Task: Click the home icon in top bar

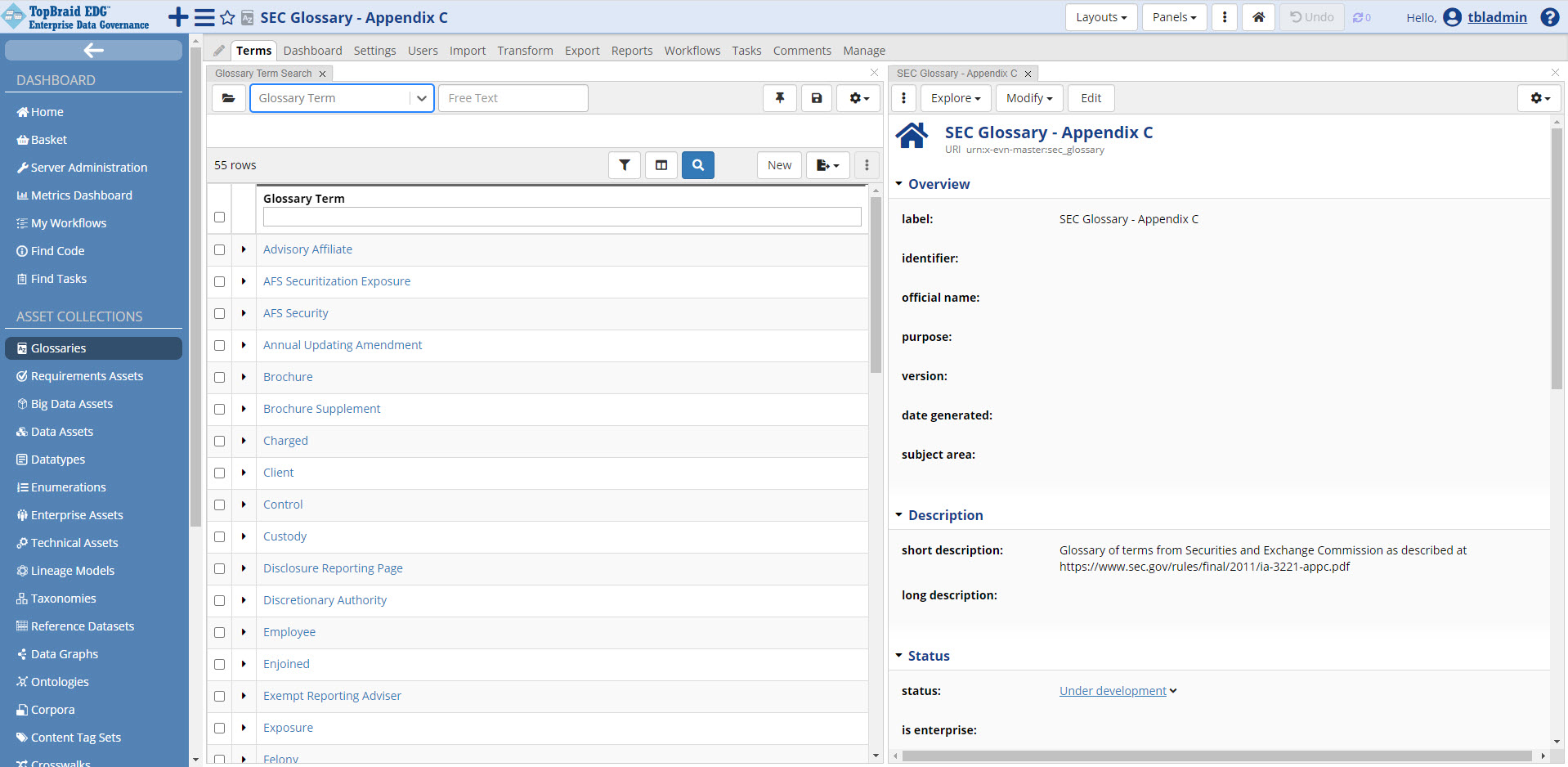Action: pos(1258,17)
